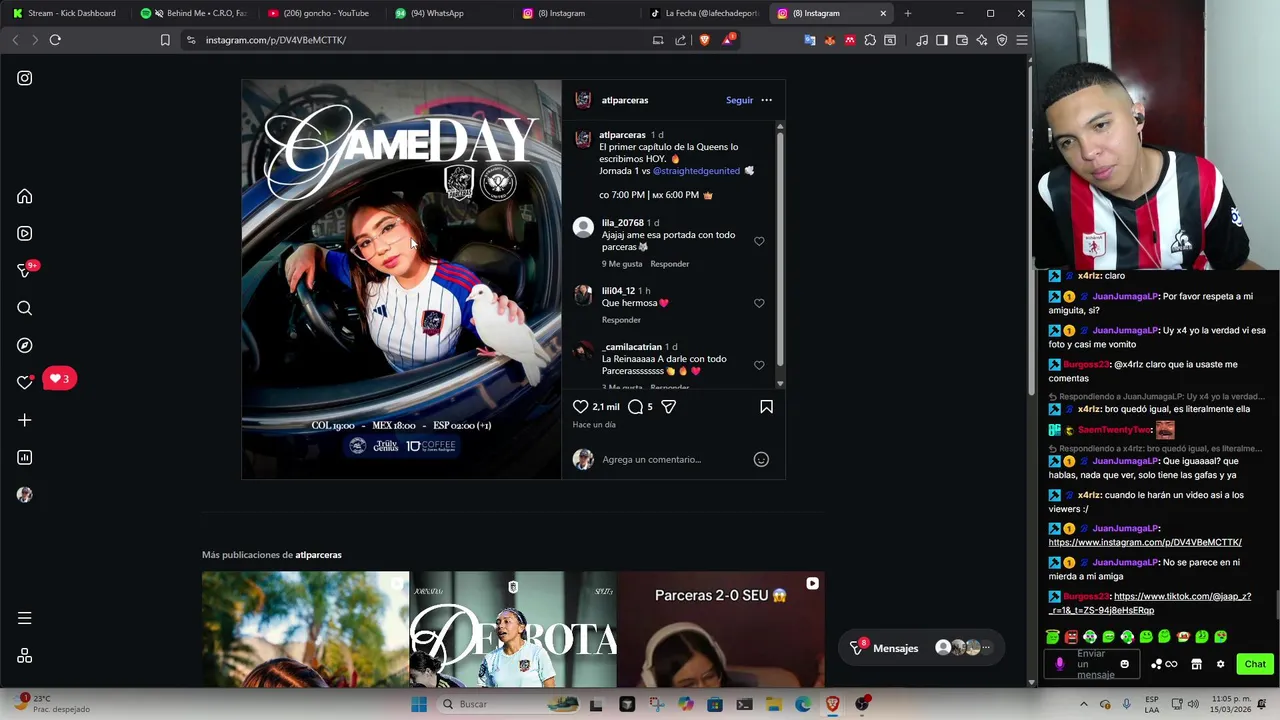This screenshot has height=720, width=1280.
Task: Open Brave Wallet icon
Action: 962,40
